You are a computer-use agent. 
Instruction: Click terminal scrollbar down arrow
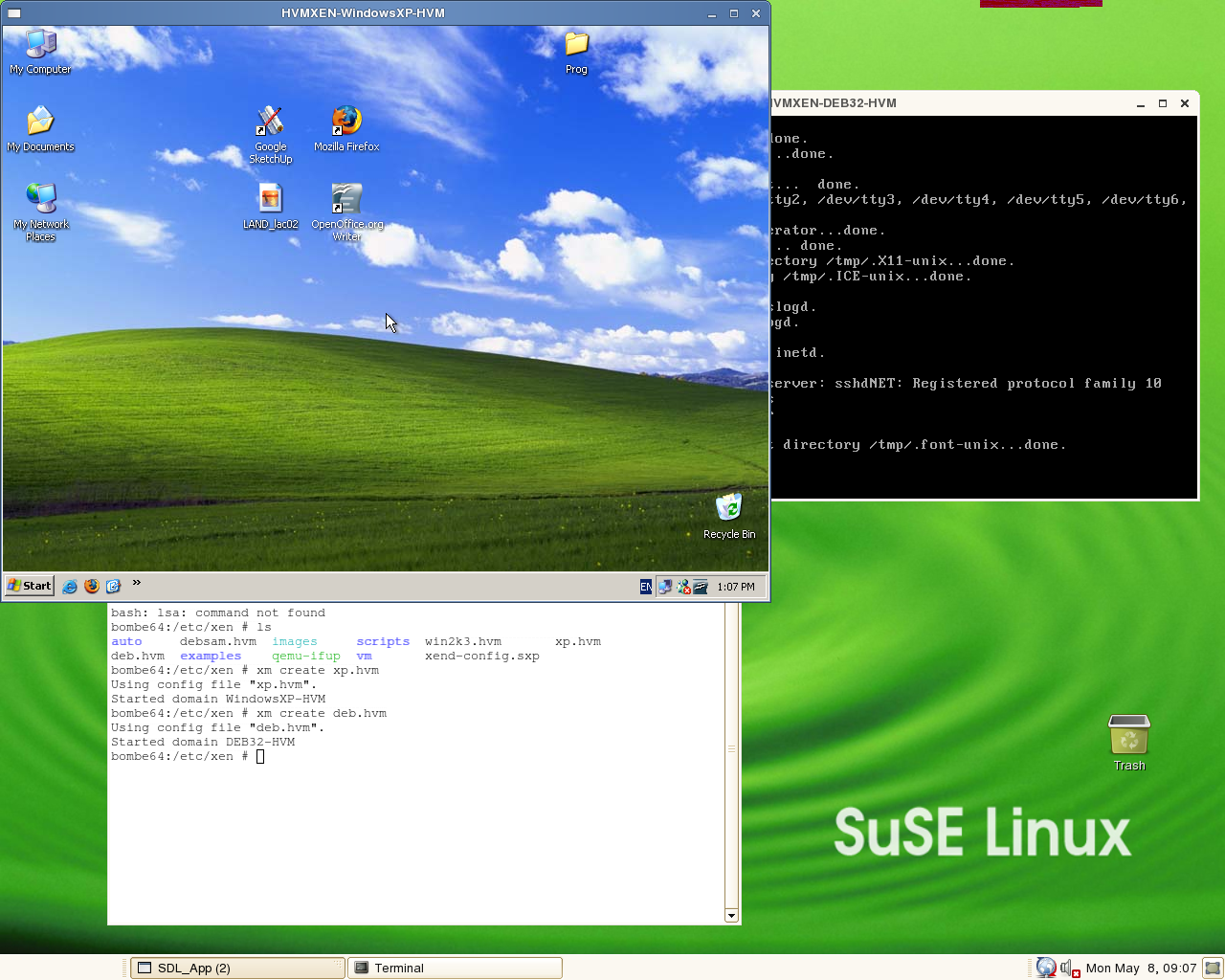731,916
